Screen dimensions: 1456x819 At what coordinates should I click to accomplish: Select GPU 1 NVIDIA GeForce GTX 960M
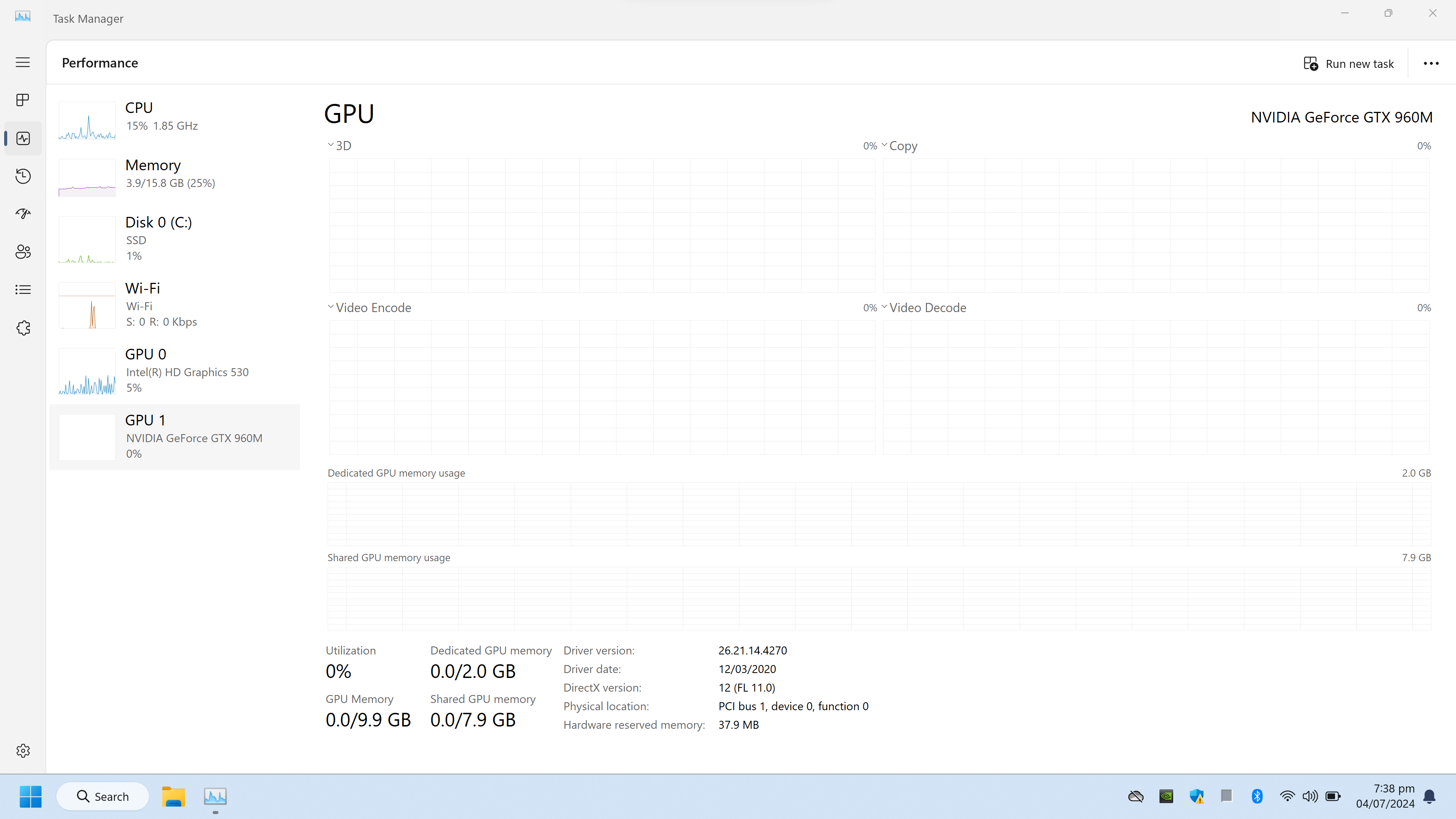coord(175,437)
